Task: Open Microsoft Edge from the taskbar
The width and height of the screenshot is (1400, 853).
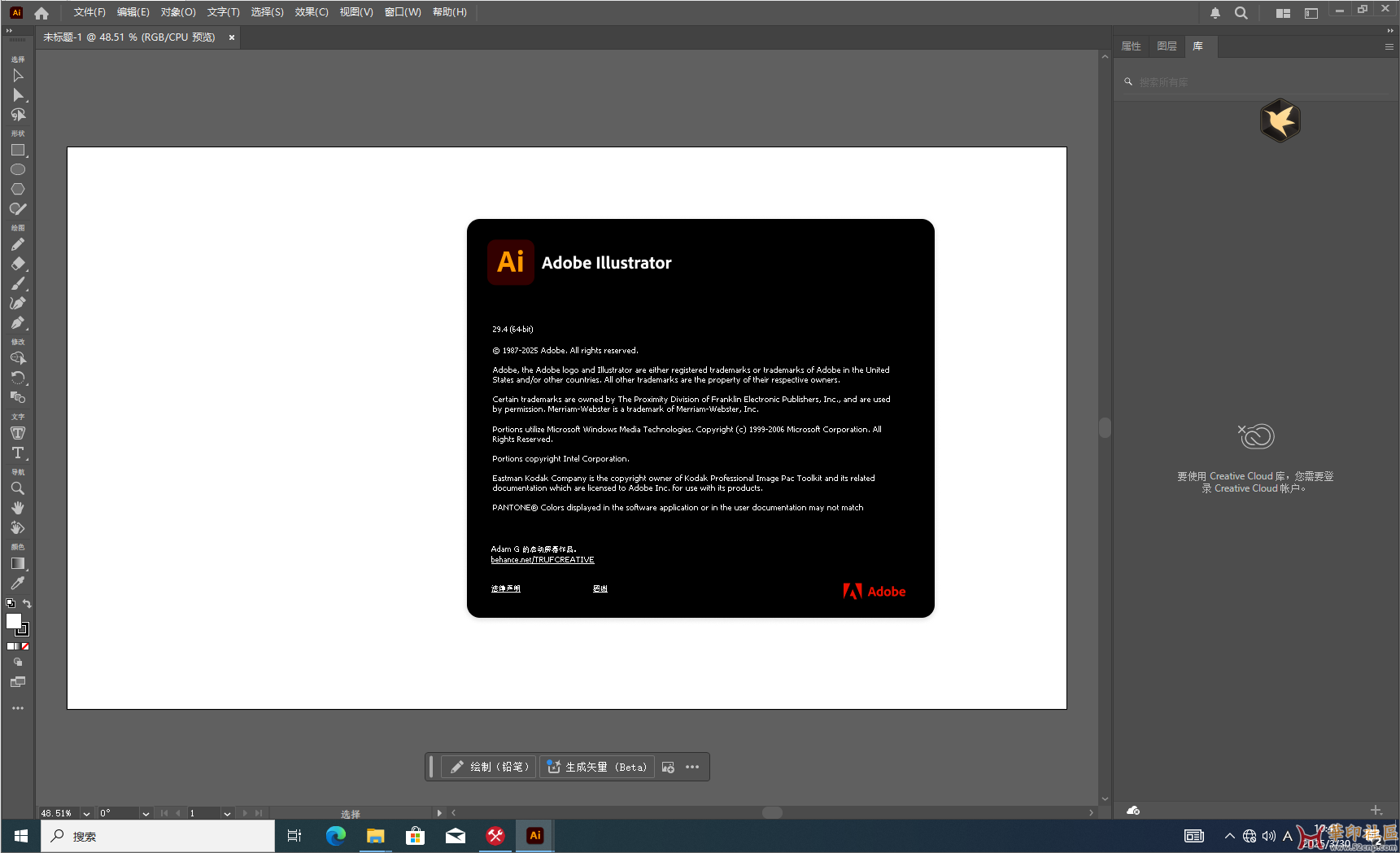Action: (335, 836)
